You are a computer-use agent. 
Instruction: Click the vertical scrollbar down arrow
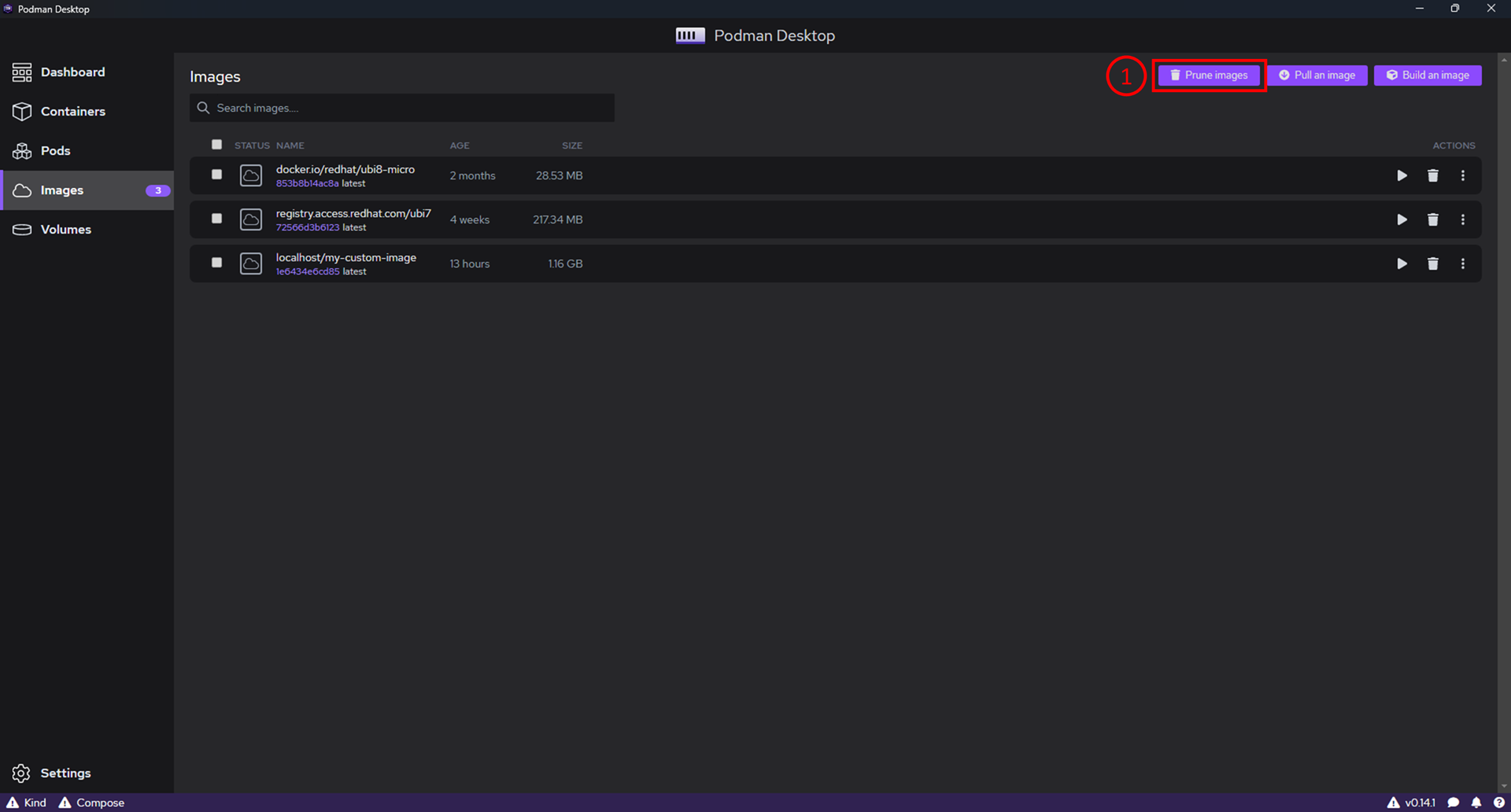[1504, 786]
